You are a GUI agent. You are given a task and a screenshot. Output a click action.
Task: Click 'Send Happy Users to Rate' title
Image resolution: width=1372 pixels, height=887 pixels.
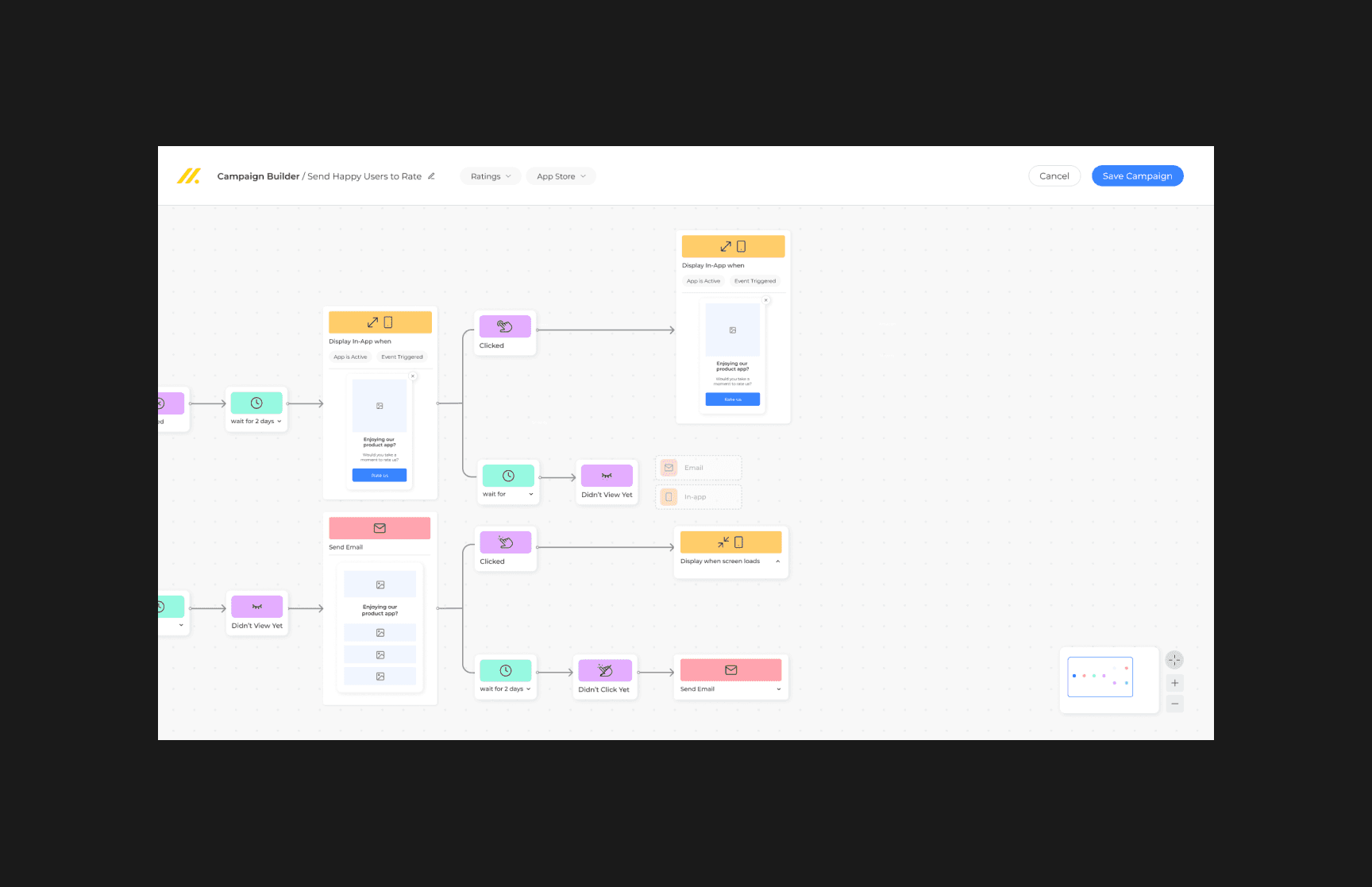tap(364, 176)
